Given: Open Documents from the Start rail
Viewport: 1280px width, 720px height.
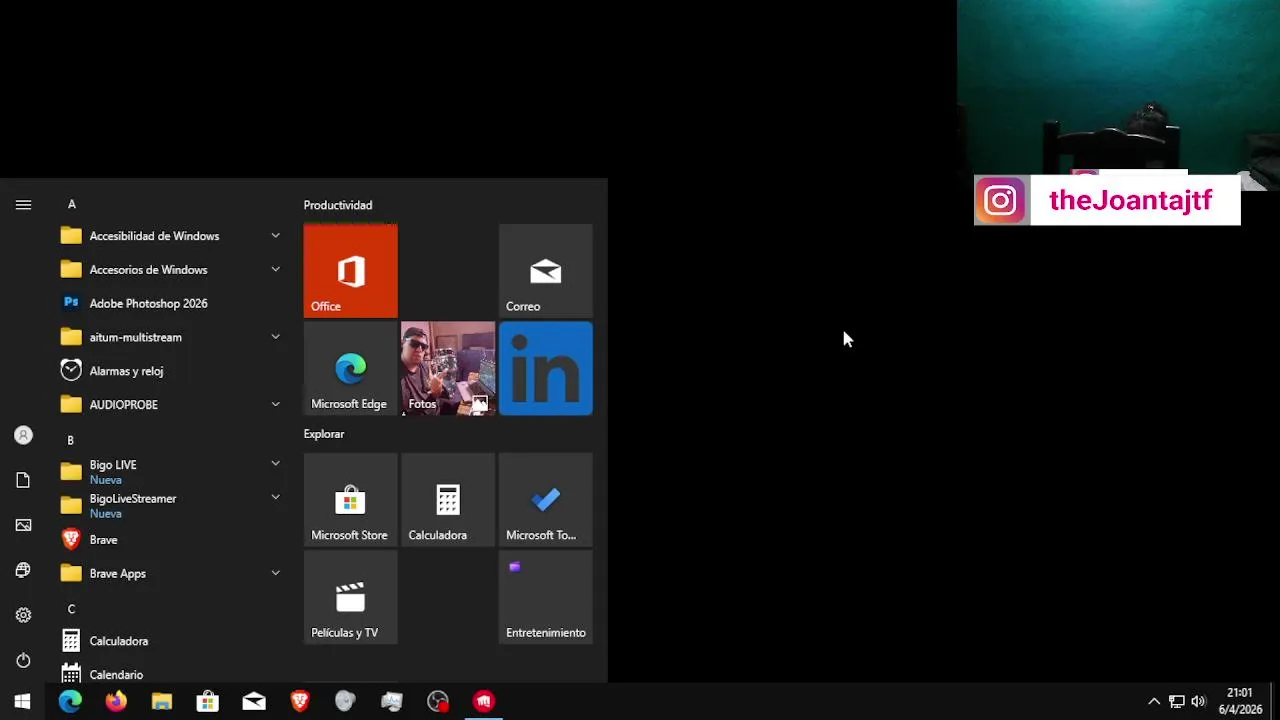Looking at the screenshot, I should [23, 480].
